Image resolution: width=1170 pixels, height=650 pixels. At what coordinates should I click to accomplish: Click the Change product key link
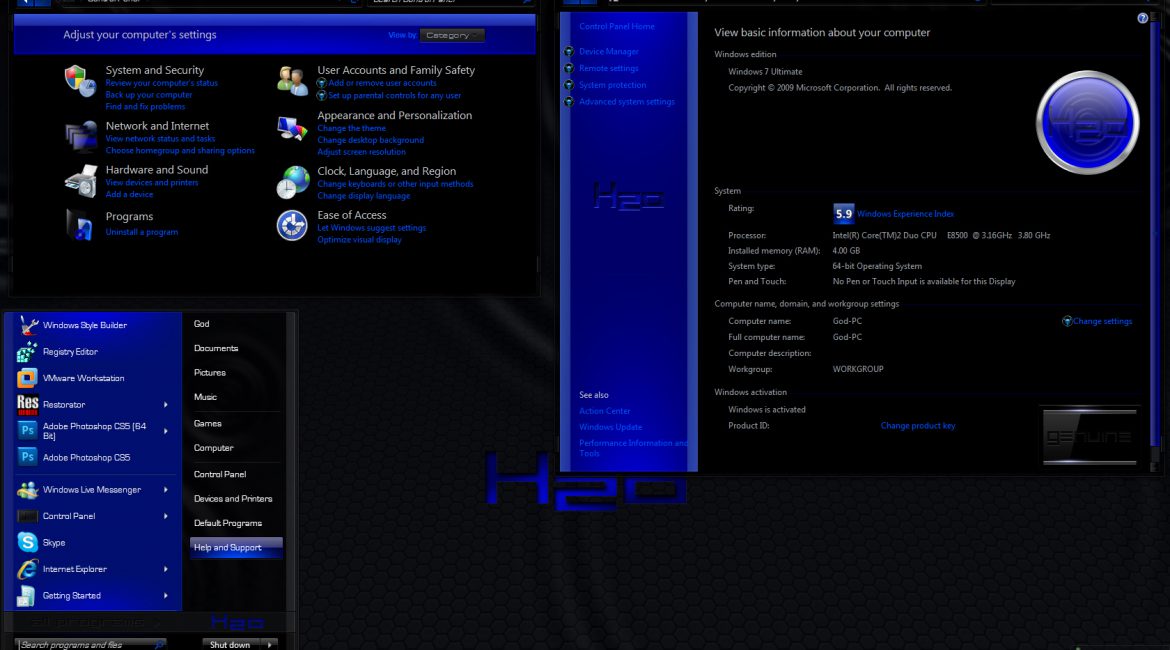click(x=918, y=425)
